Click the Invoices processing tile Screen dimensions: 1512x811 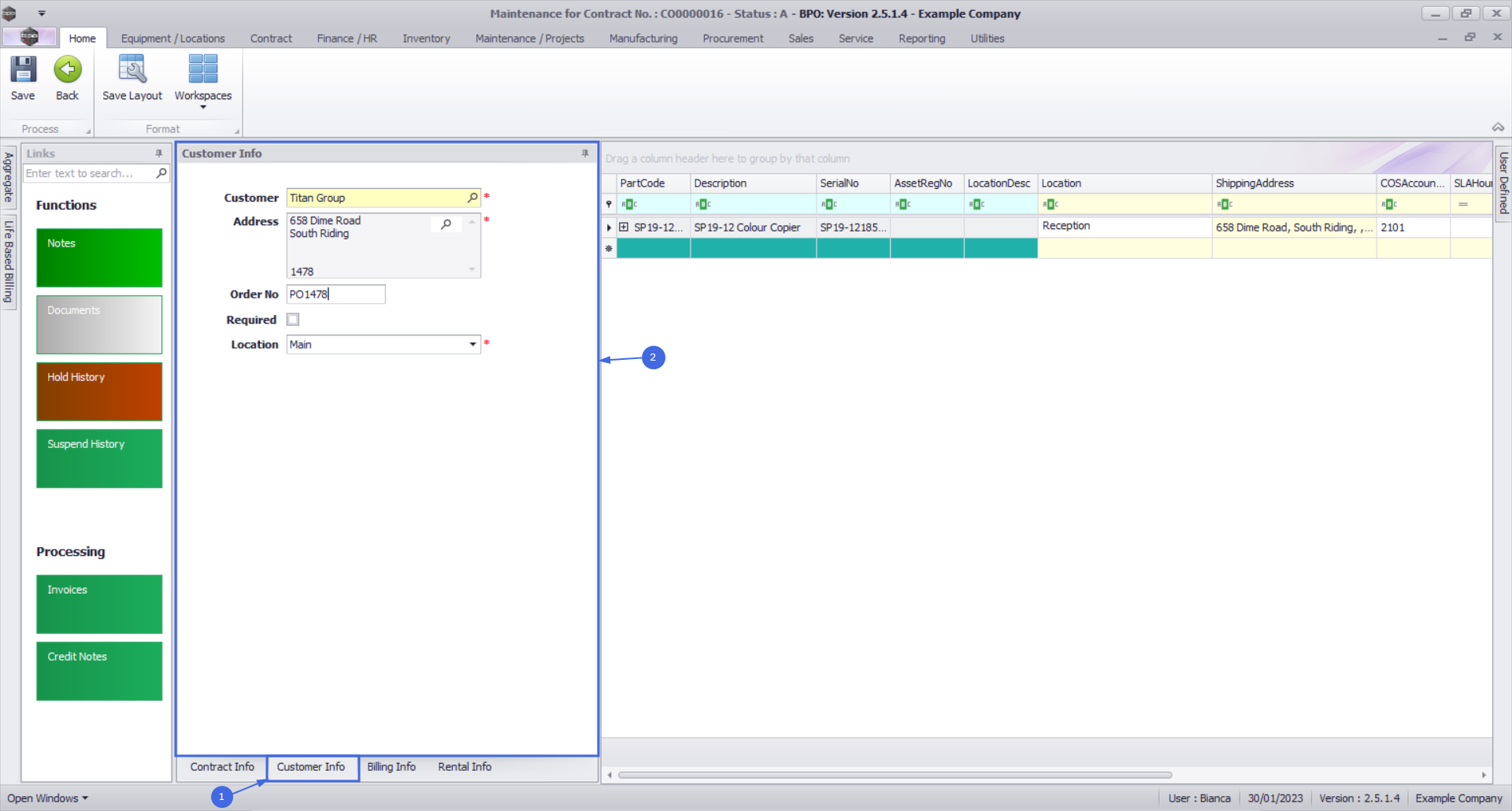point(99,604)
